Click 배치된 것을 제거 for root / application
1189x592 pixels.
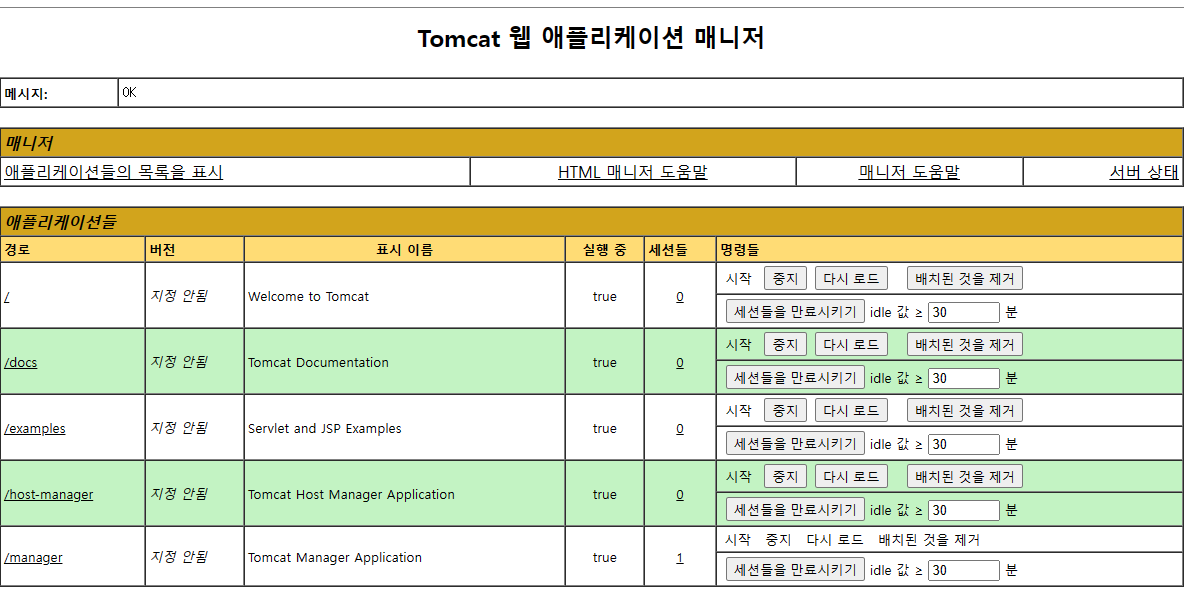click(965, 278)
